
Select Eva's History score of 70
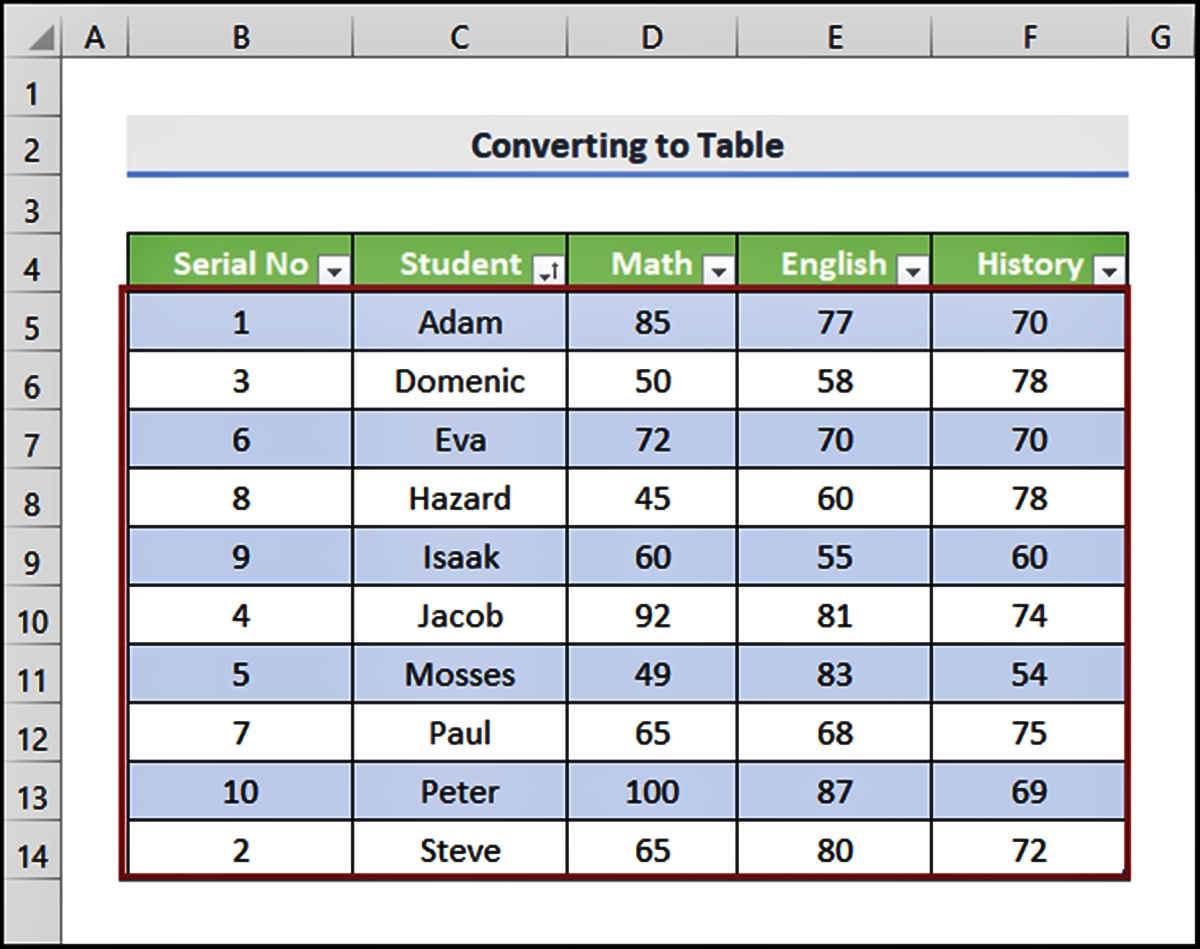(1028, 439)
